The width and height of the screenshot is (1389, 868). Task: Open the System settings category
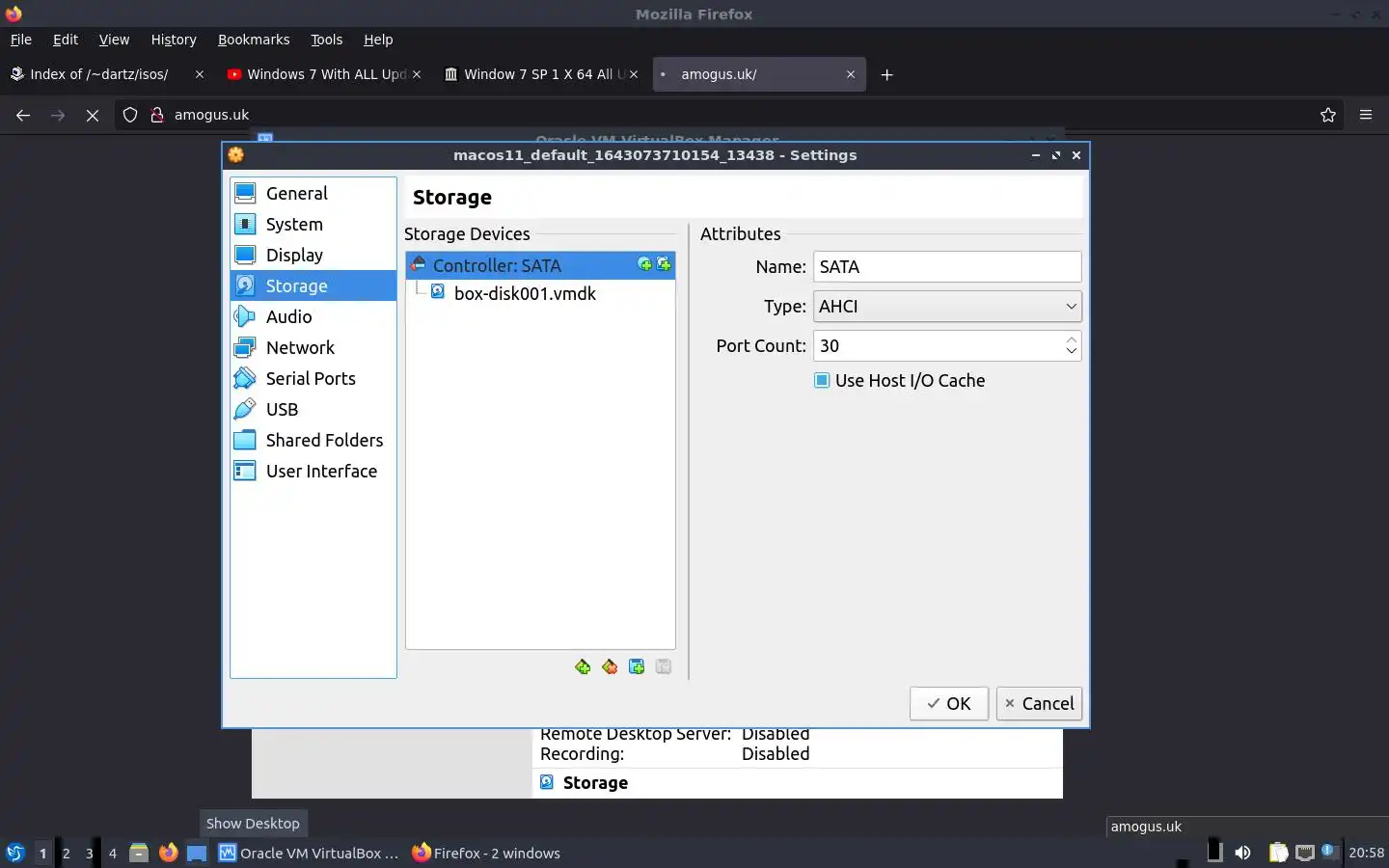click(313, 224)
